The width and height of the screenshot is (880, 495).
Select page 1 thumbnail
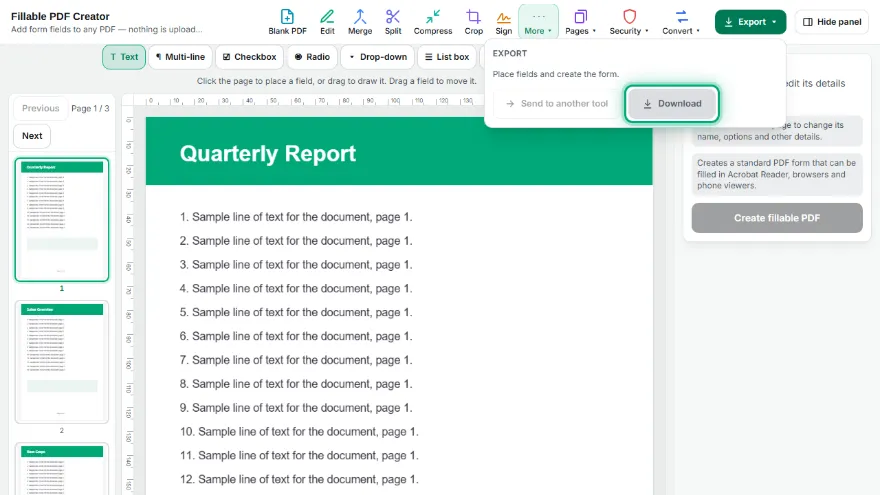click(62, 219)
